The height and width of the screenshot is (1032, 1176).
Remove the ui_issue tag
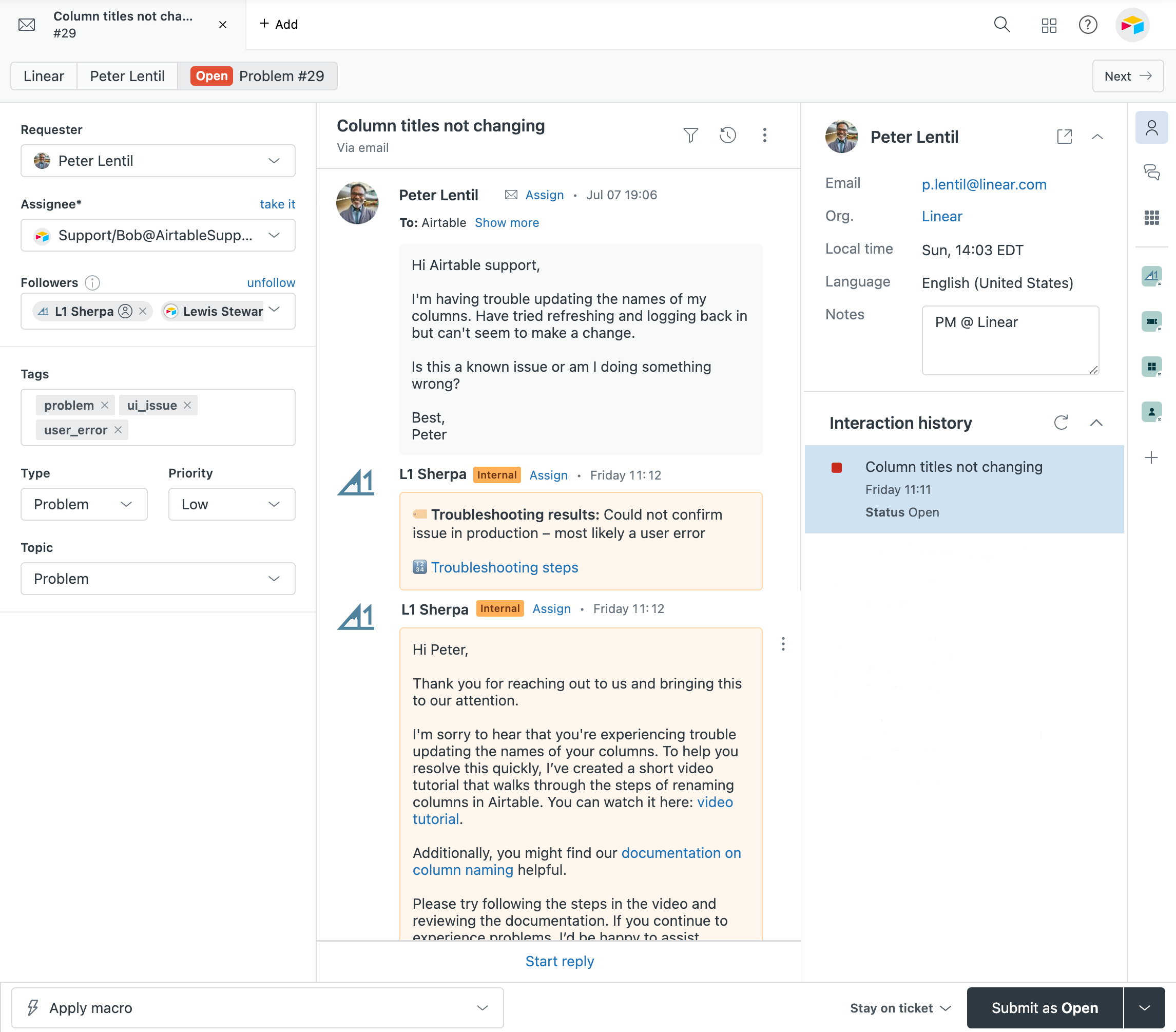click(x=187, y=405)
